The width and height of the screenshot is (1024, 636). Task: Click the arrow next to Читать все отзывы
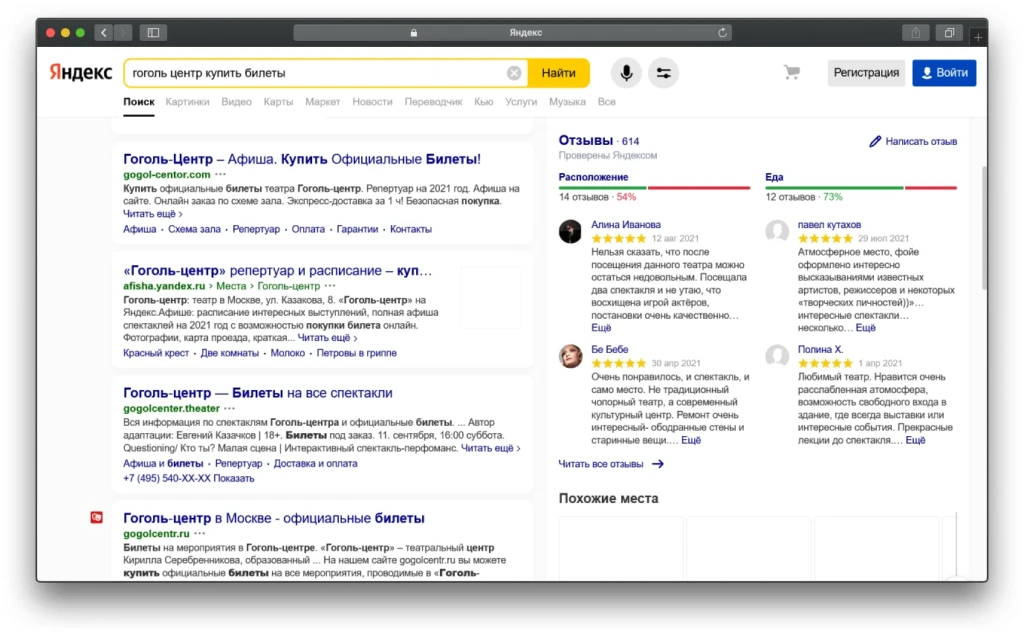tap(658, 464)
